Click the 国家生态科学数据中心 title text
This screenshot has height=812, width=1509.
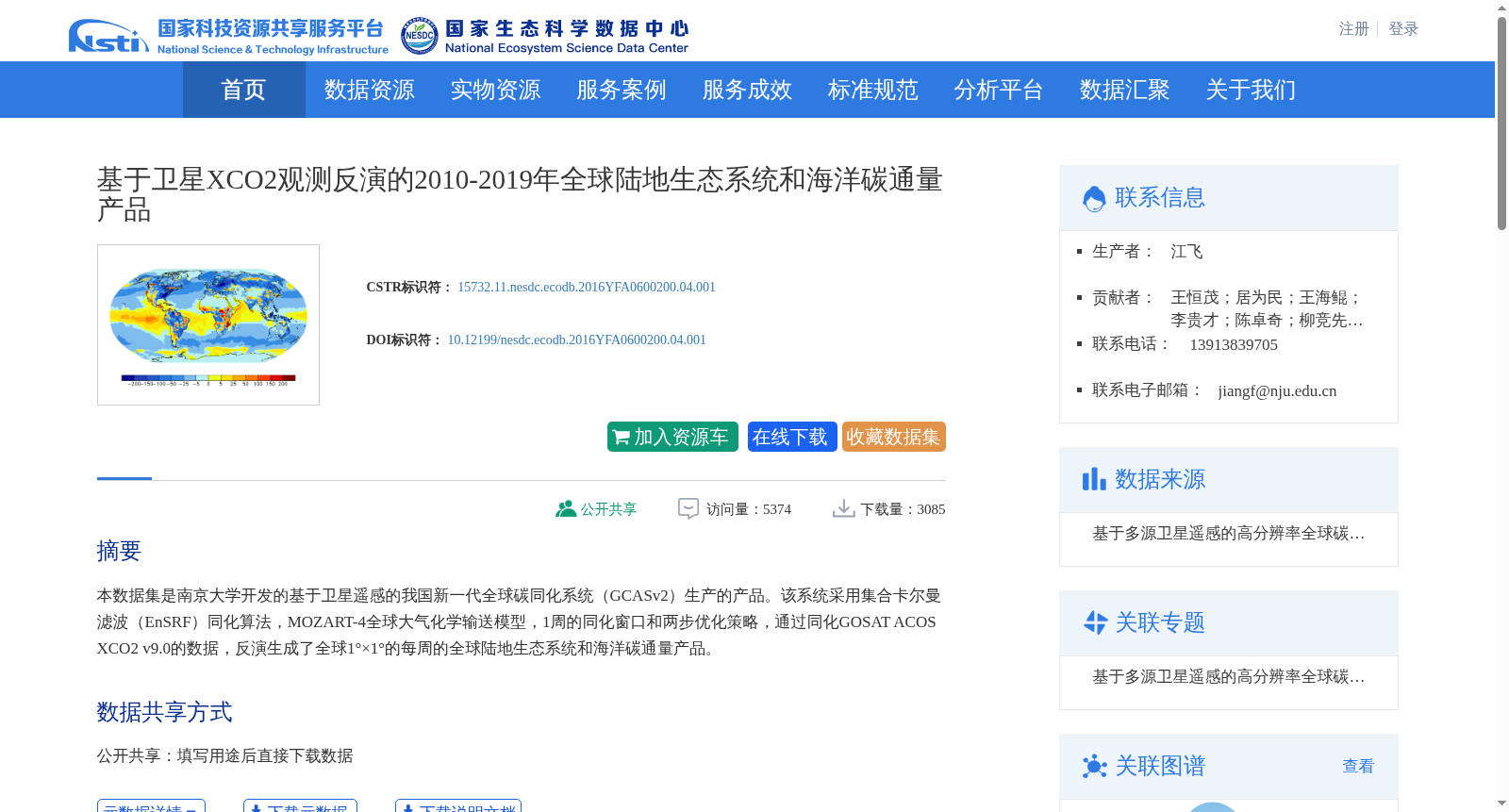tap(567, 28)
